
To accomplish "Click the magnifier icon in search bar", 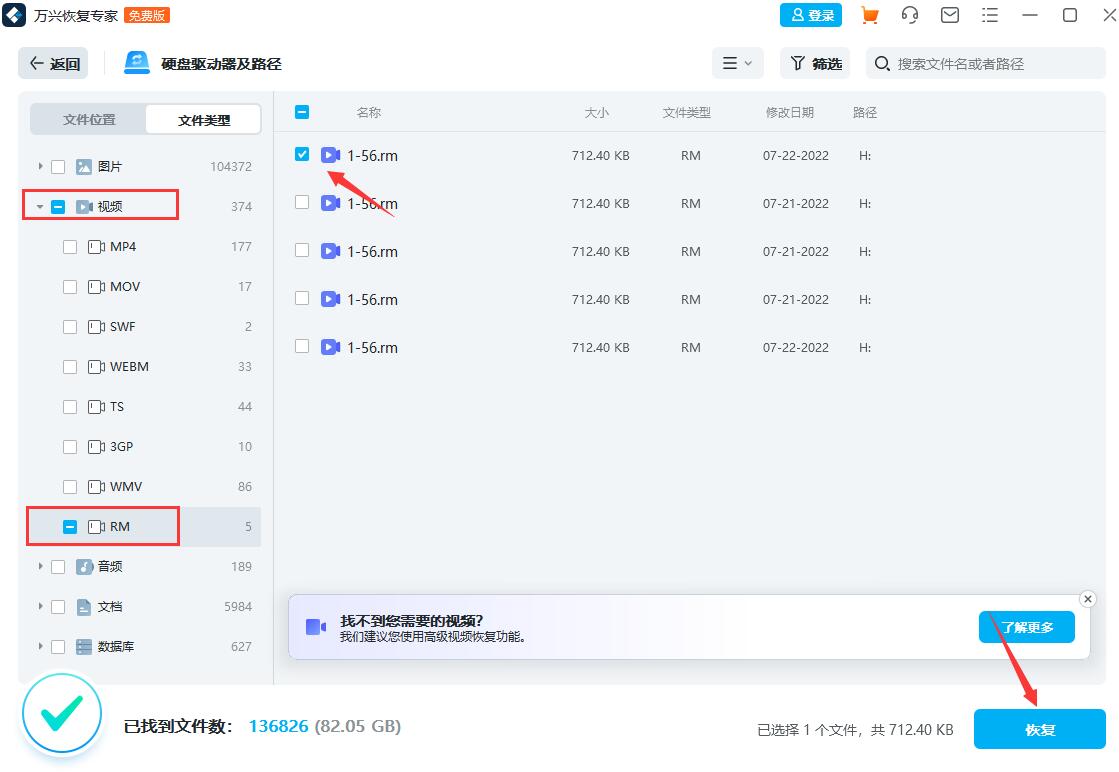I will click(x=881, y=63).
